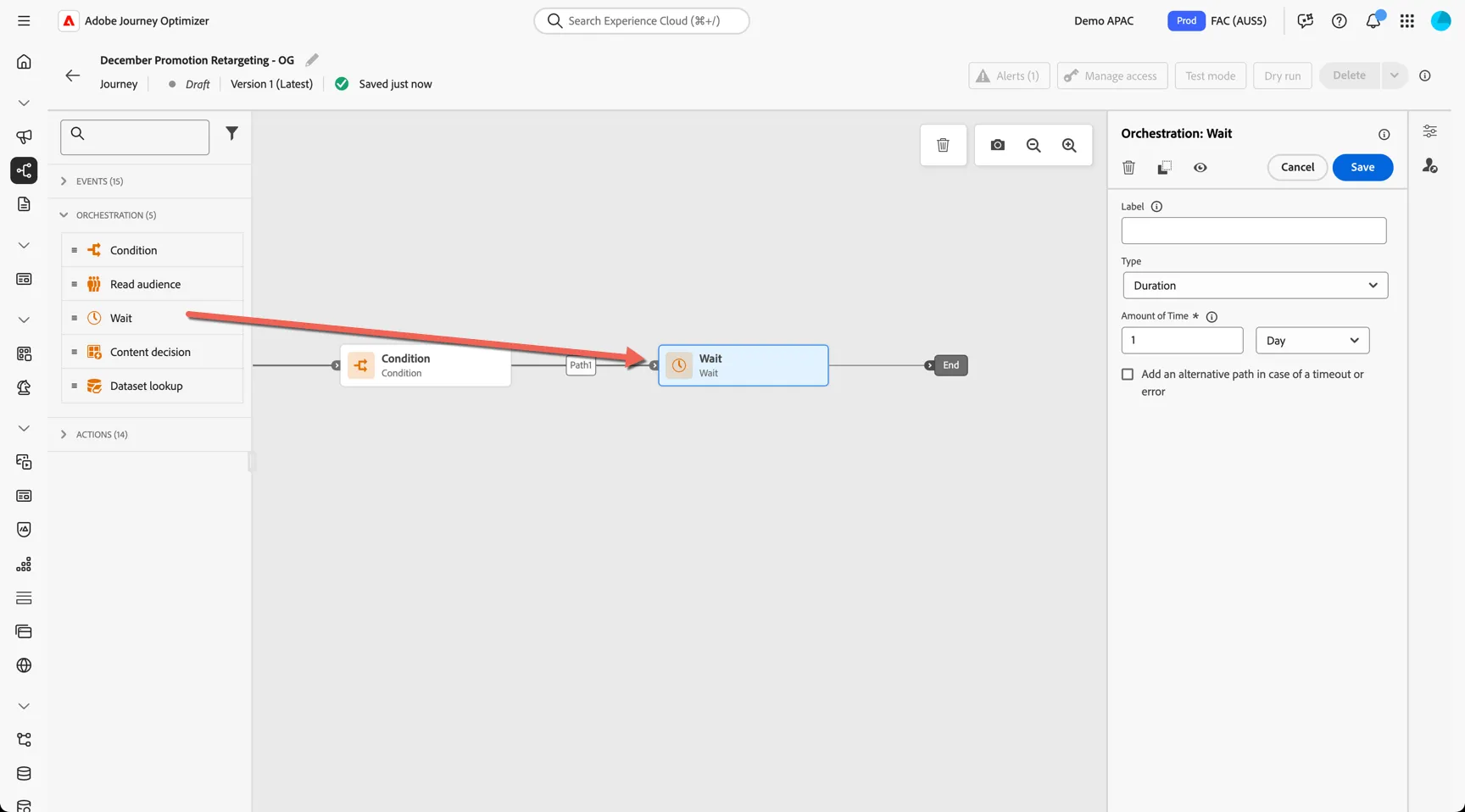Open the help question mark icon
Screen dimensions: 1465x812
pyautogui.click(x=1340, y=20)
